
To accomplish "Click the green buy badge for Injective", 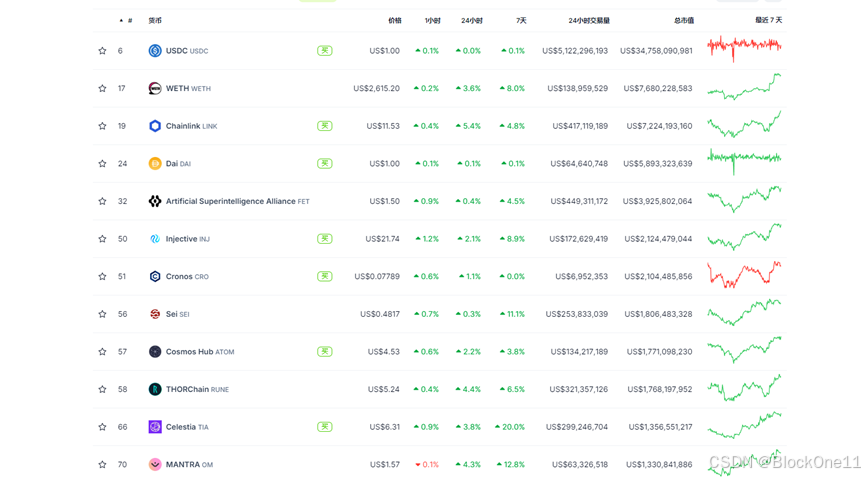I will (x=325, y=239).
